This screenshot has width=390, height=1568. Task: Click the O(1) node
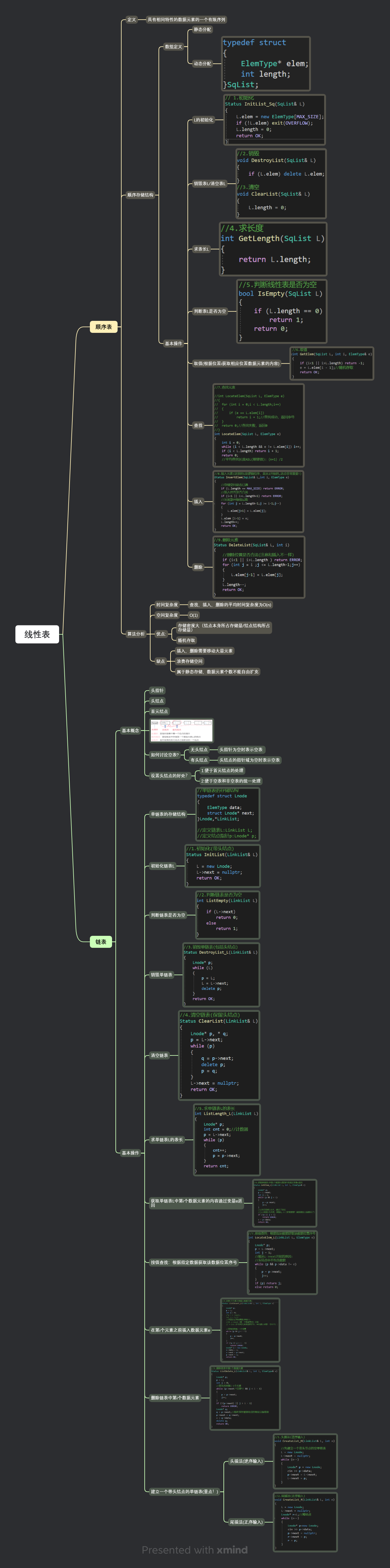click(194, 615)
